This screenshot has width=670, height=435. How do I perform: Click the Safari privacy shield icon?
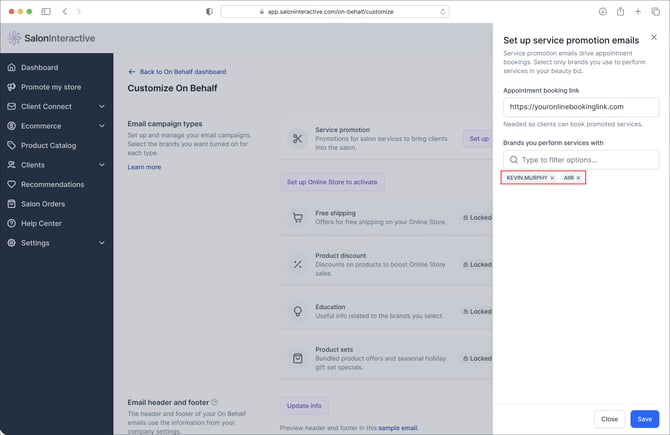pos(209,12)
